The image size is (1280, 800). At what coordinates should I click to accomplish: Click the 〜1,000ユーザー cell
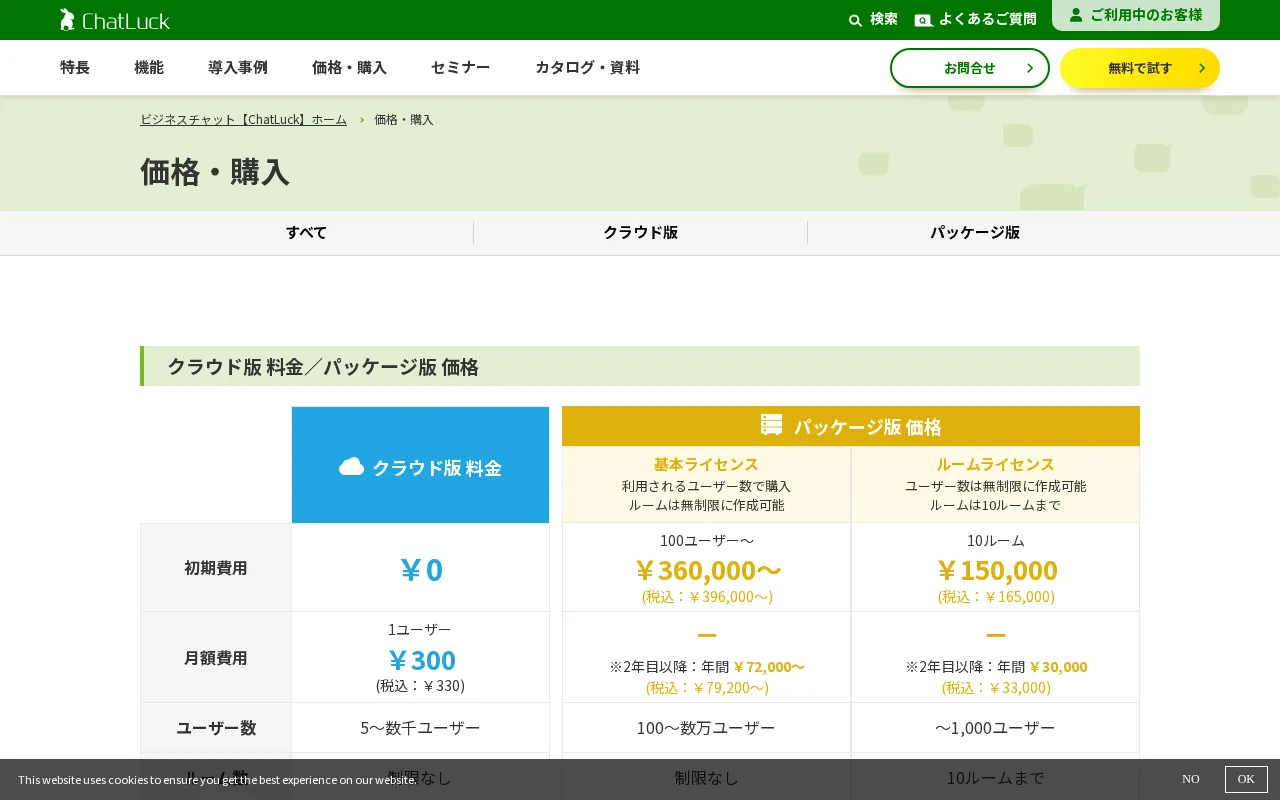point(995,728)
